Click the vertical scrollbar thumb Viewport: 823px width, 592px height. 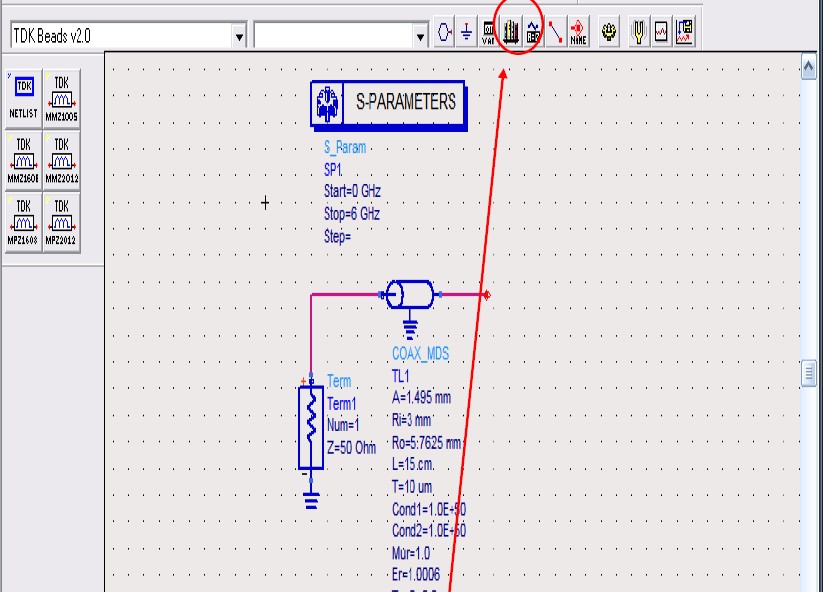point(809,373)
